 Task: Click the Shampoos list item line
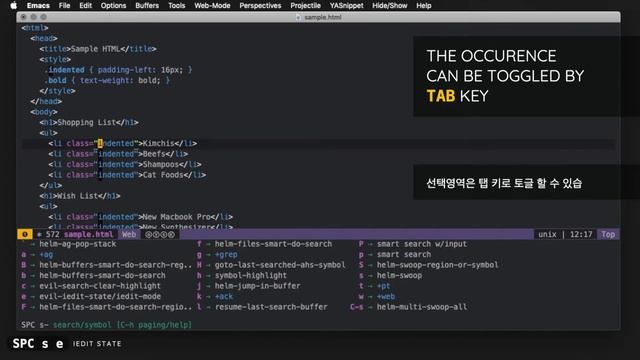(x=125, y=164)
